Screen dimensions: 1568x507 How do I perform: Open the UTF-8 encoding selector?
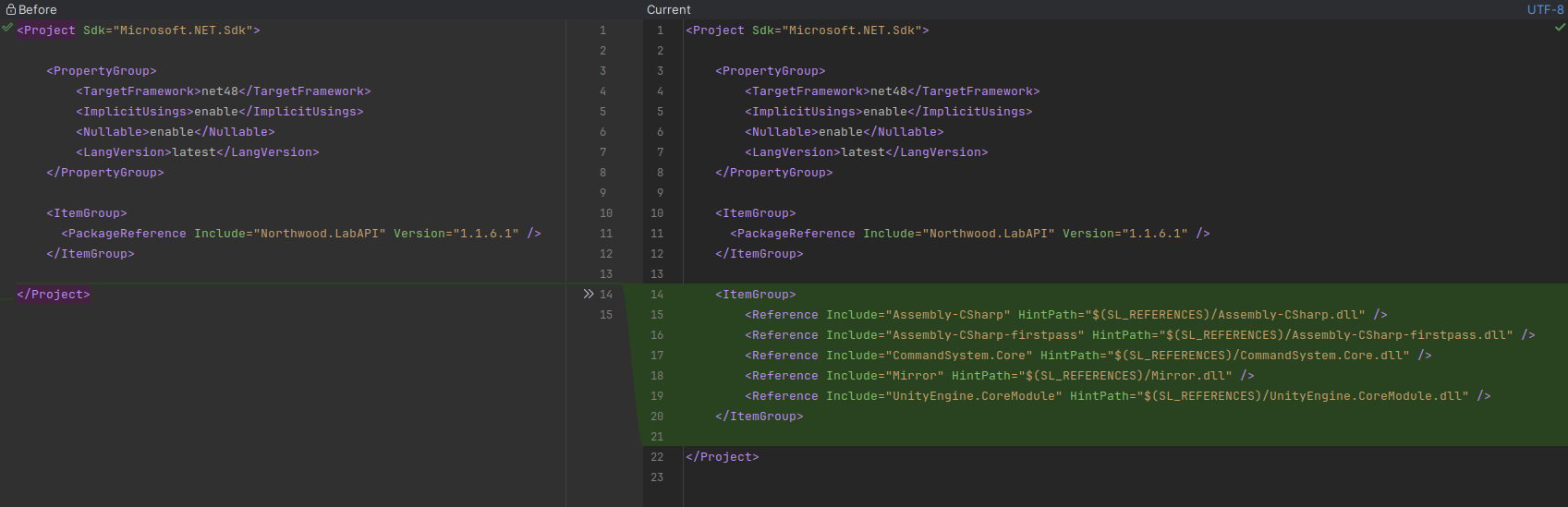[1545, 9]
